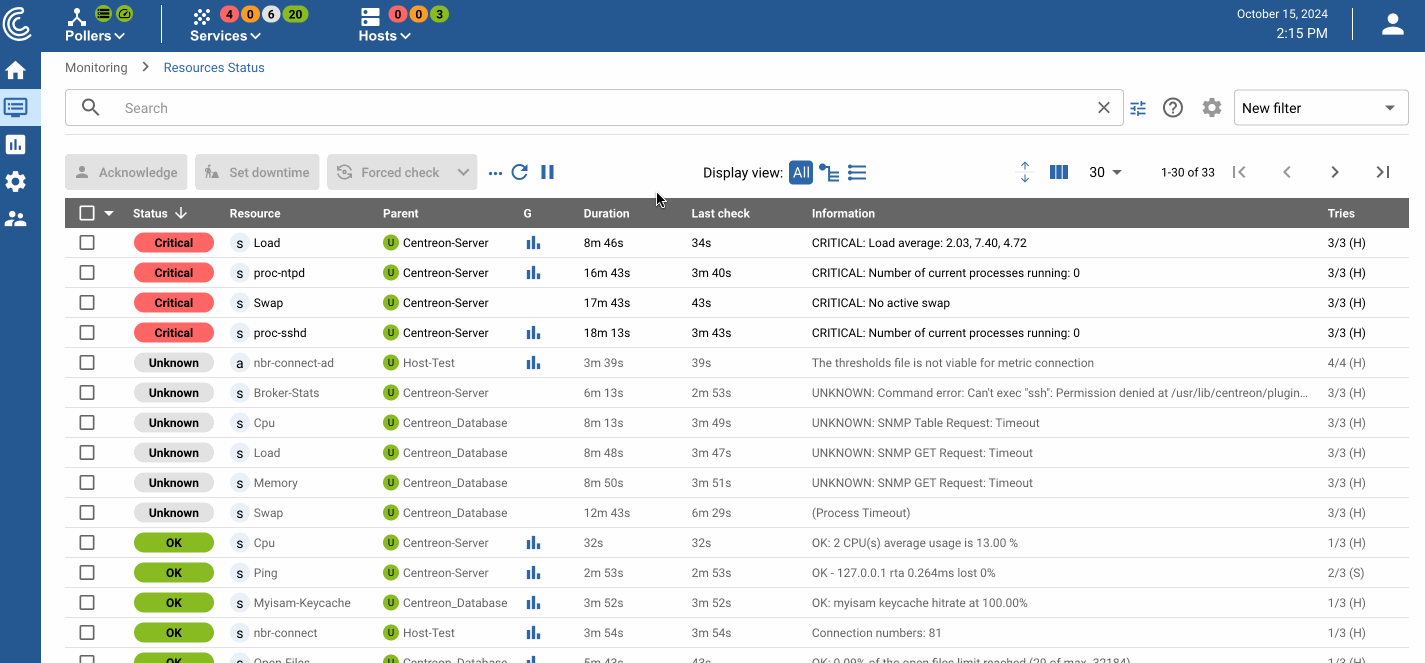Go to last page
This screenshot has height=663, width=1425.
click(x=1383, y=172)
